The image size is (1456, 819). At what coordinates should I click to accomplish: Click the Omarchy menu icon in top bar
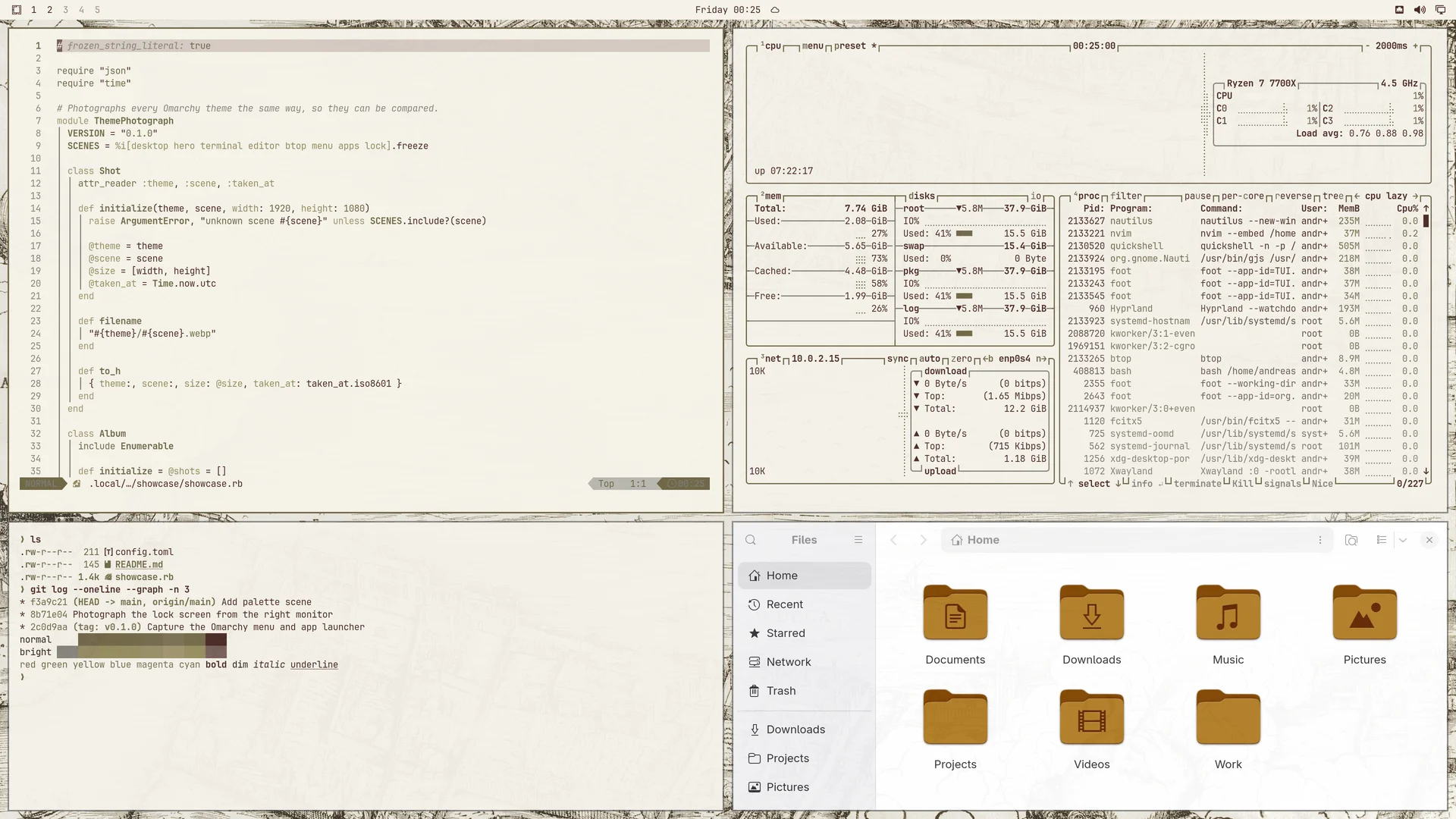(x=17, y=10)
